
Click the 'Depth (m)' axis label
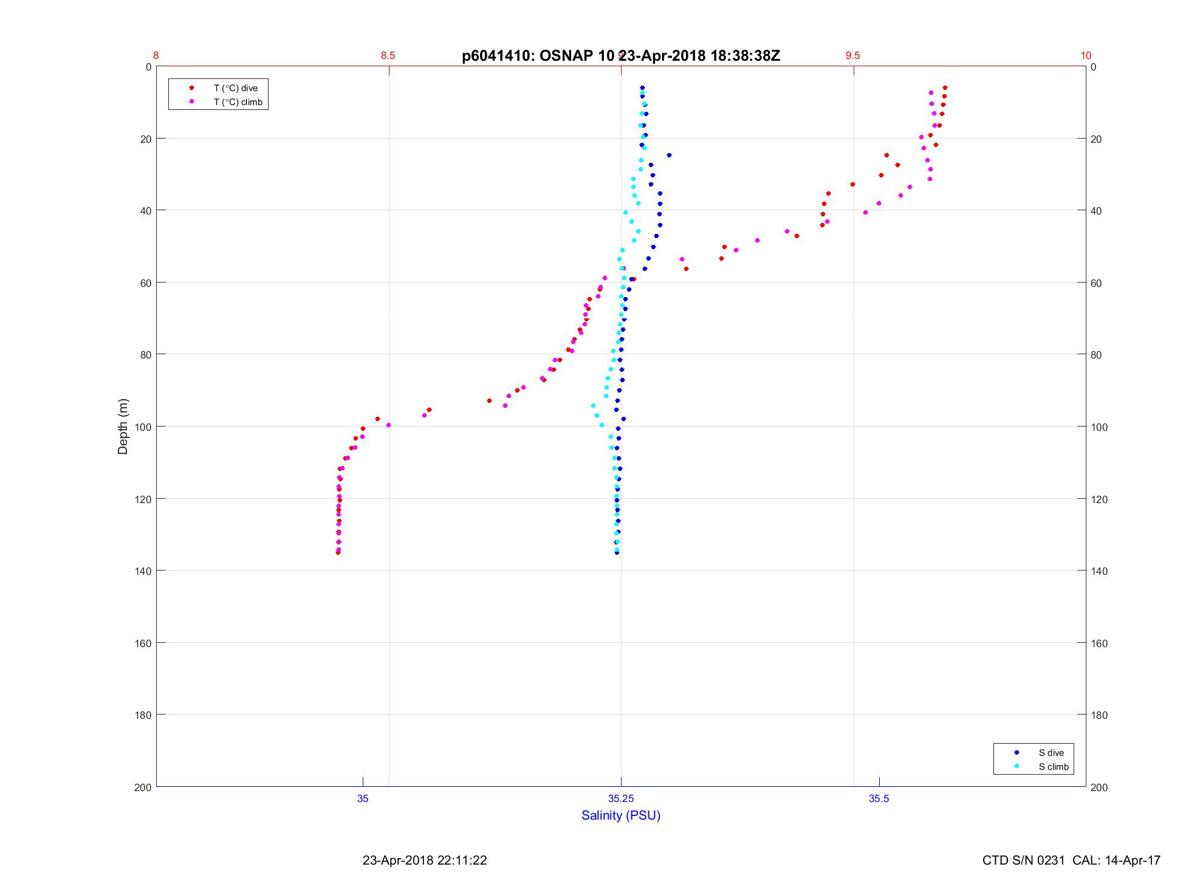pos(123,427)
